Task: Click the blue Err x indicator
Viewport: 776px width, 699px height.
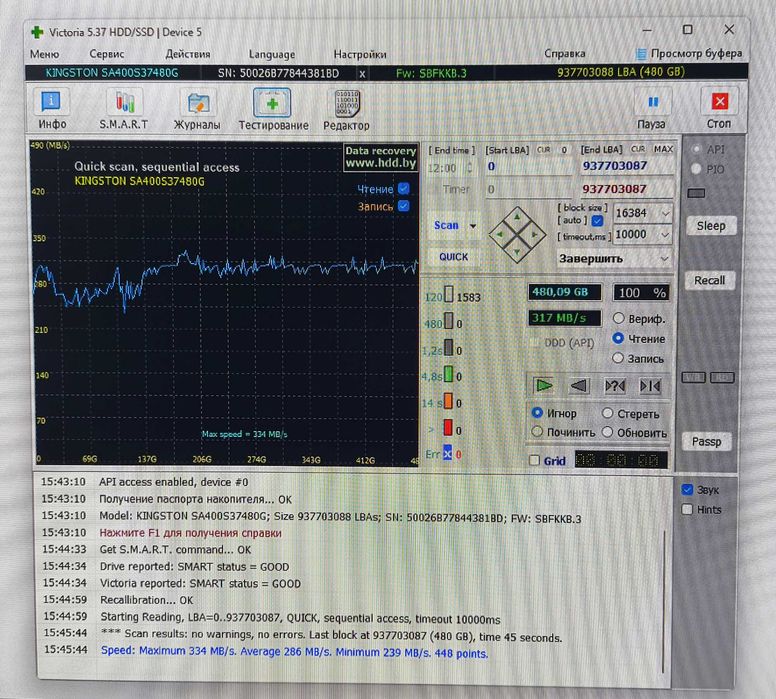Action: click(447, 453)
